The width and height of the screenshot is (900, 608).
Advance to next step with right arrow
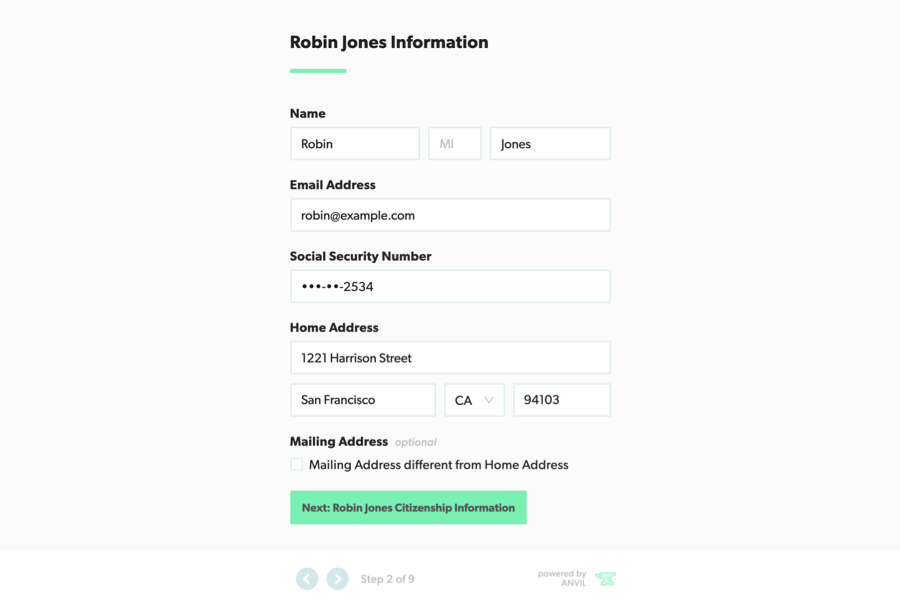point(338,579)
